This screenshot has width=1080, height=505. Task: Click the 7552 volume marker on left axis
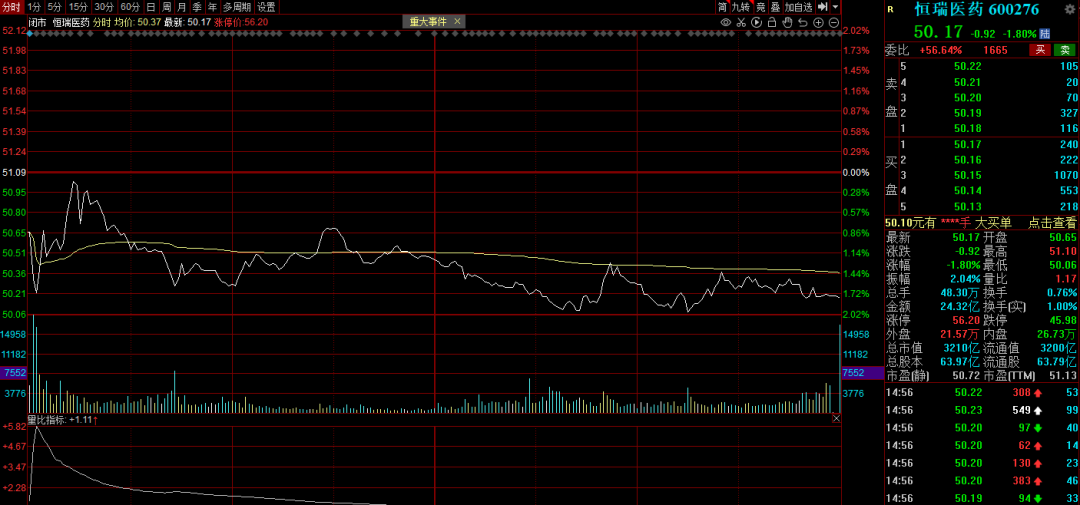(x=13, y=373)
